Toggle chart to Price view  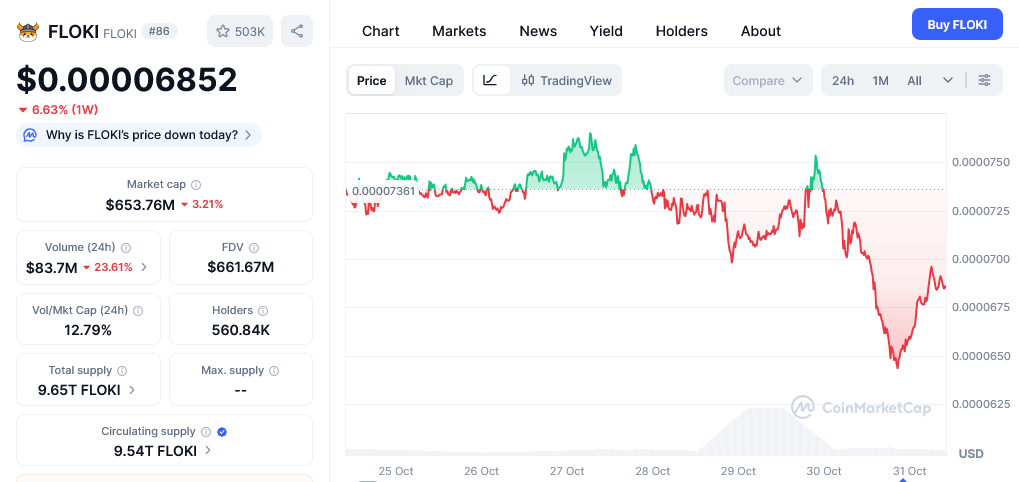(x=371, y=80)
